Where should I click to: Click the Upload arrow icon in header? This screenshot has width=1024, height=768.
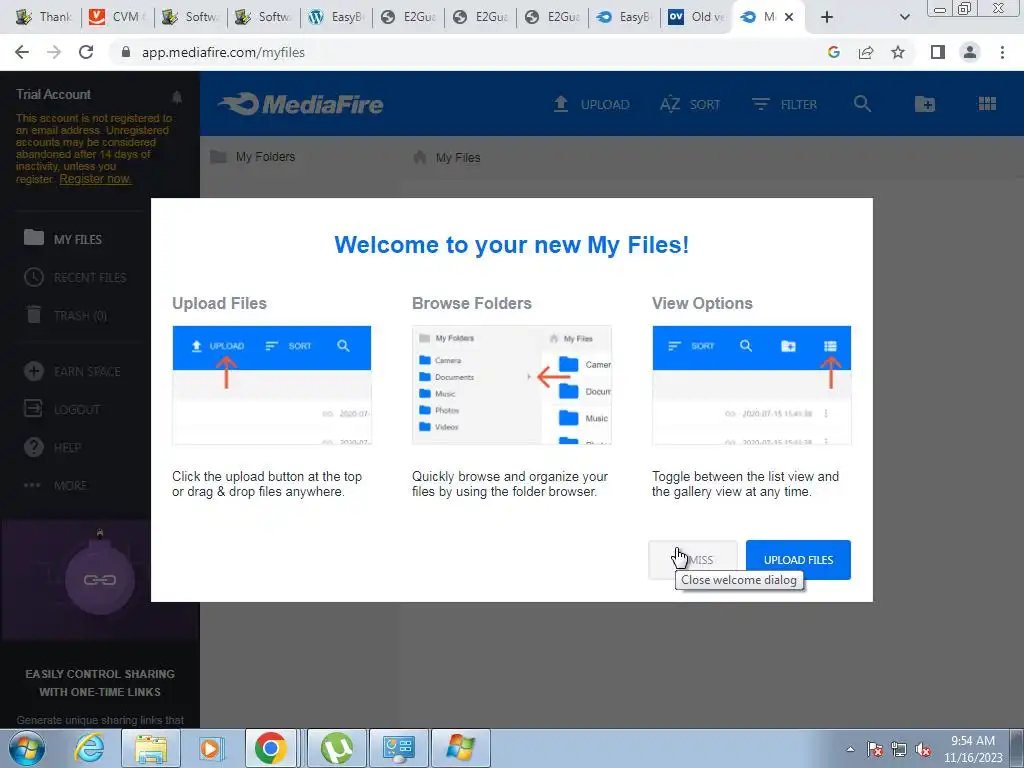click(x=560, y=104)
